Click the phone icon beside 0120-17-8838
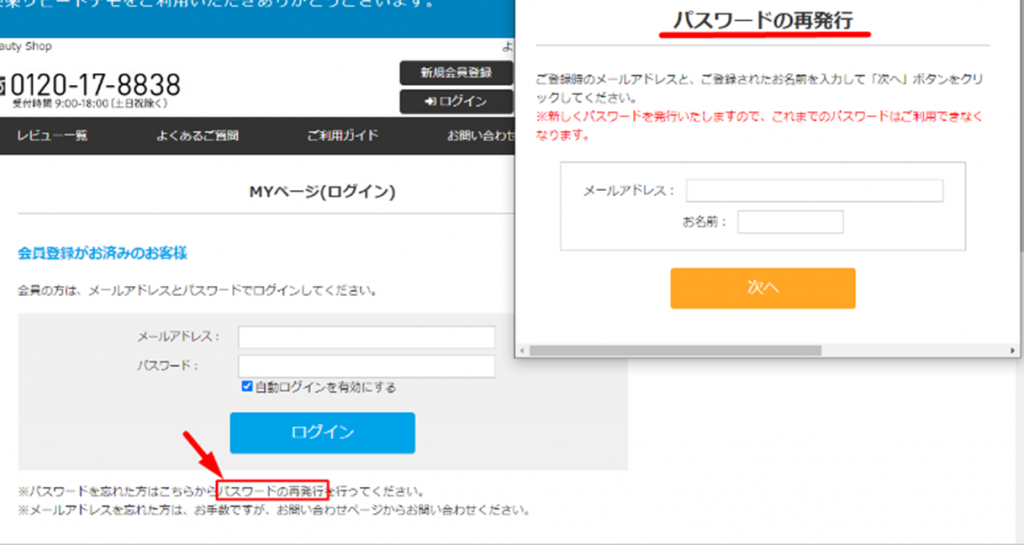Image resolution: width=1024 pixels, height=545 pixels. coord(3,84)
